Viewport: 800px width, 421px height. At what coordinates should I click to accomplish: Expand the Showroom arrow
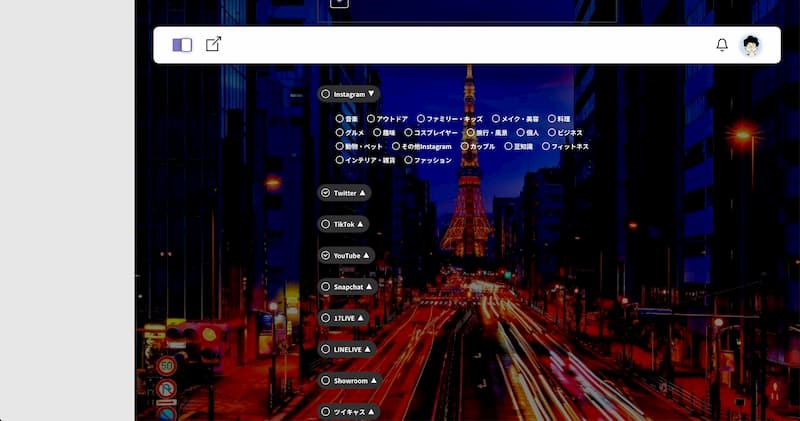click(373, 380)
